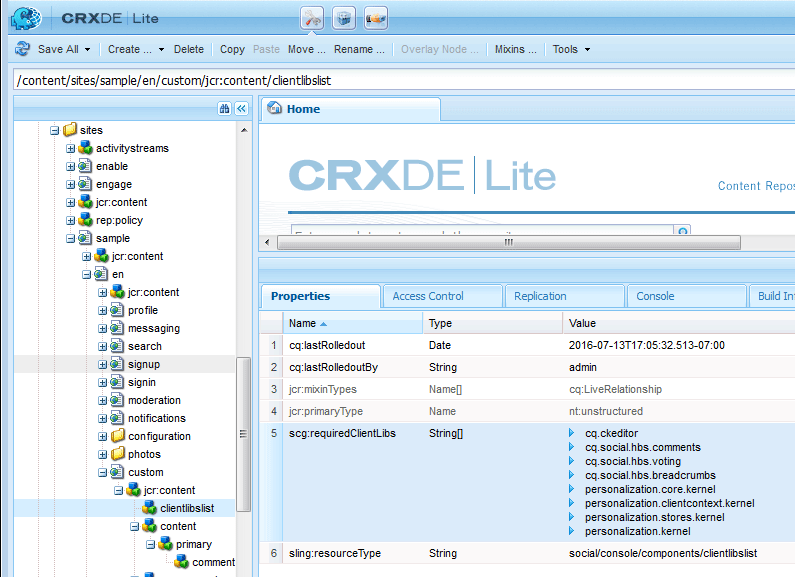Collapse the en tree node
The image size is (795, 577).
coord(87,274)
